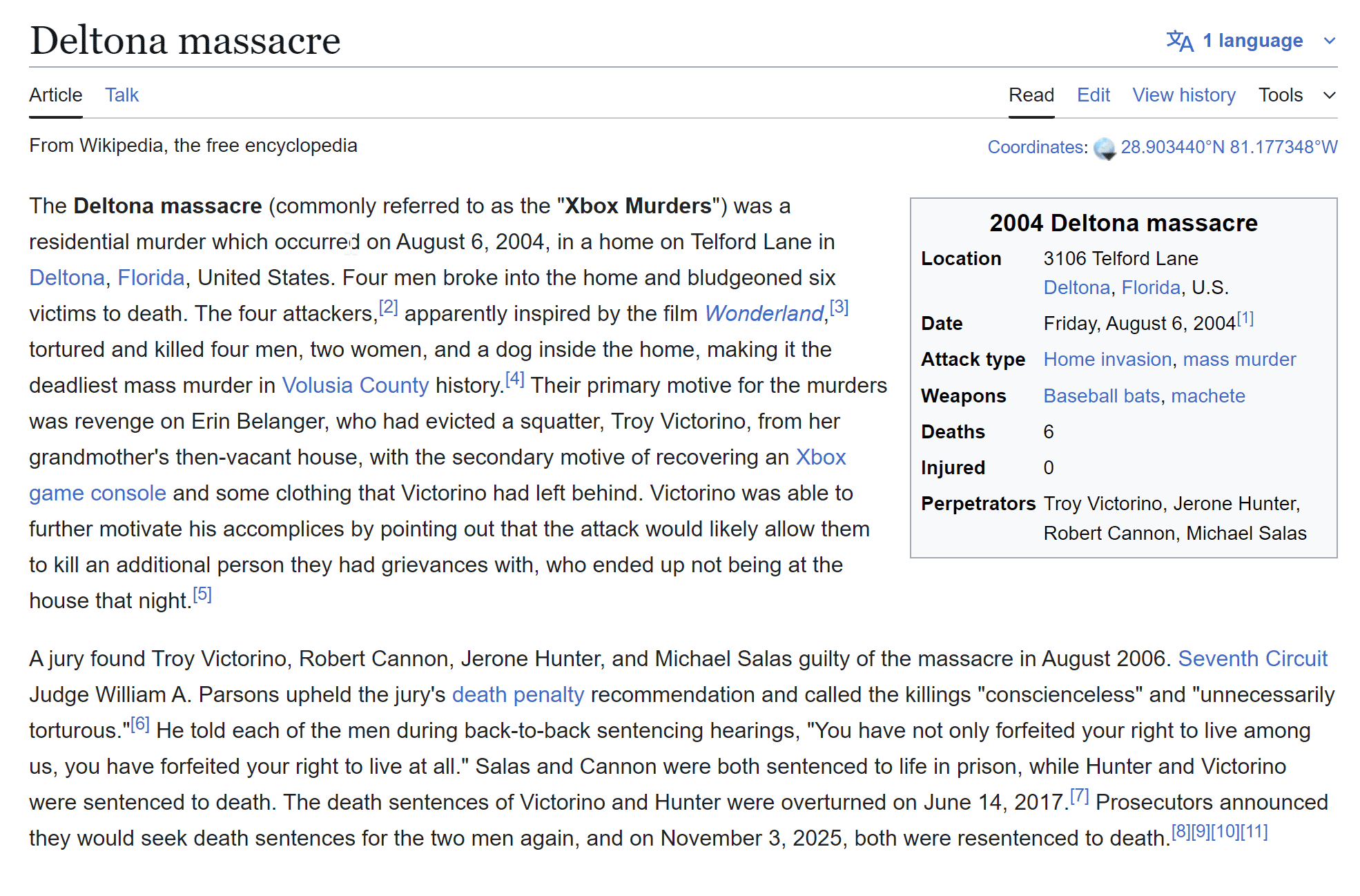The height and width of the screenshot is (896, 1360).
Task: Select the Read tab
Action: tap(1031, 95)
